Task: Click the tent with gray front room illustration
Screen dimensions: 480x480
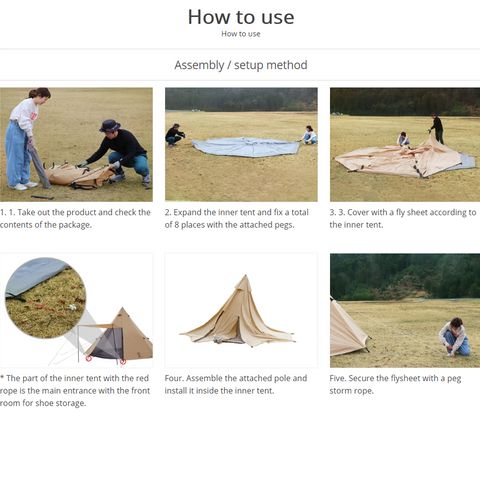Action: point(115,337)
